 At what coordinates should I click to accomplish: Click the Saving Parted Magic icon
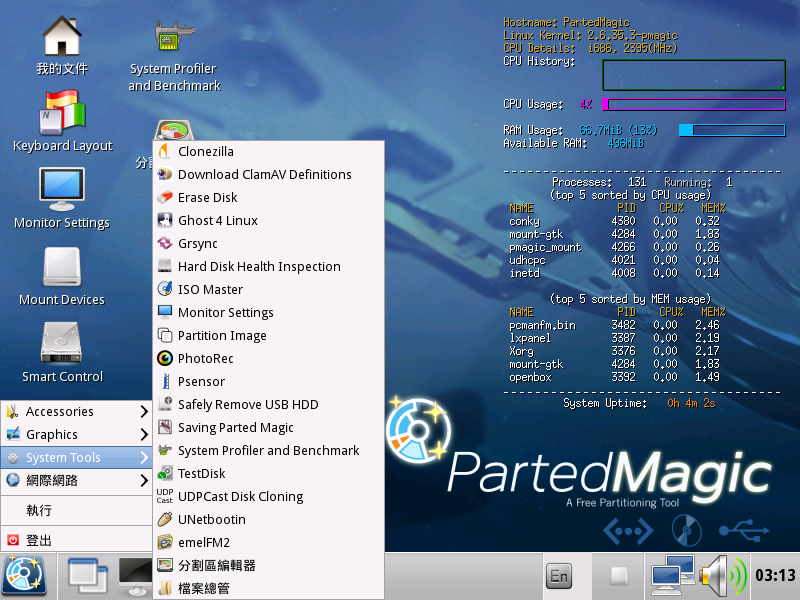pyautogui.click(x=164, y=427)
